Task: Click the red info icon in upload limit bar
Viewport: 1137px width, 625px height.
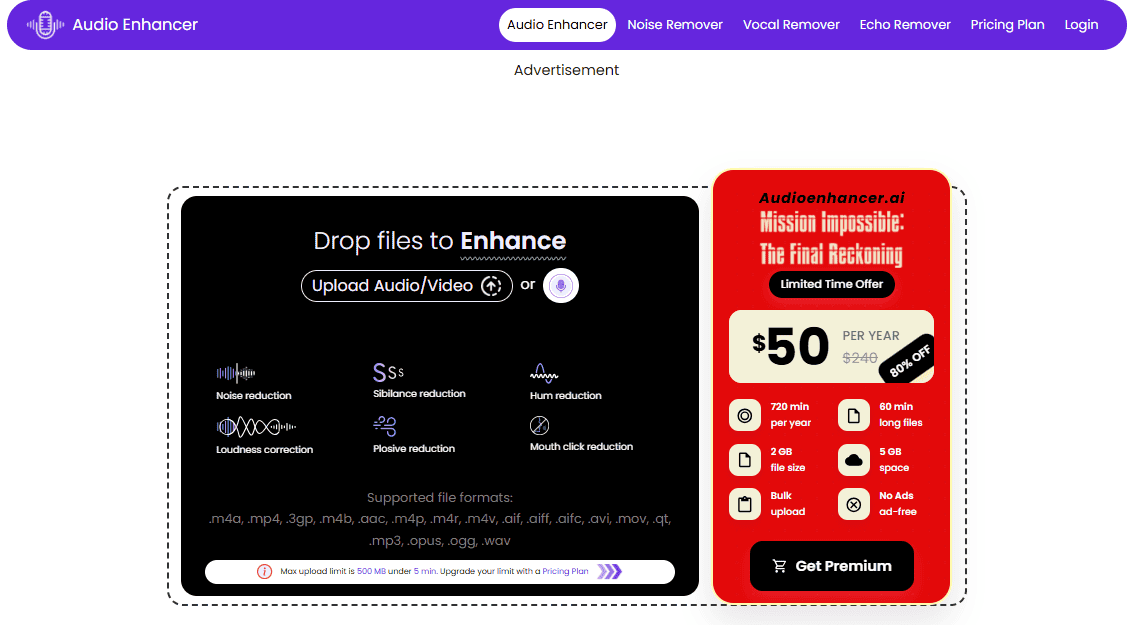Action: (x=265, y=571)
